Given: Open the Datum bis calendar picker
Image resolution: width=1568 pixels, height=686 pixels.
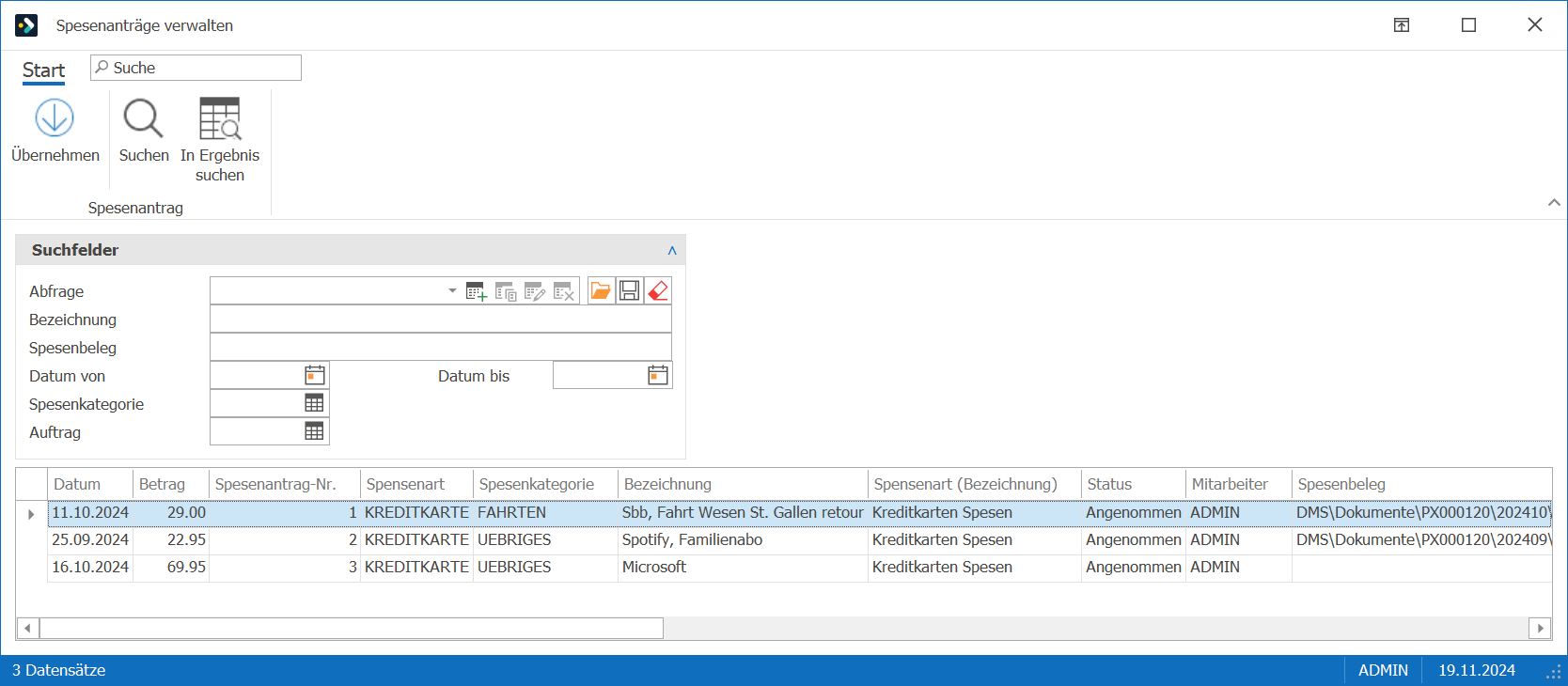Looking at the screenshot, I should [658, 376].
